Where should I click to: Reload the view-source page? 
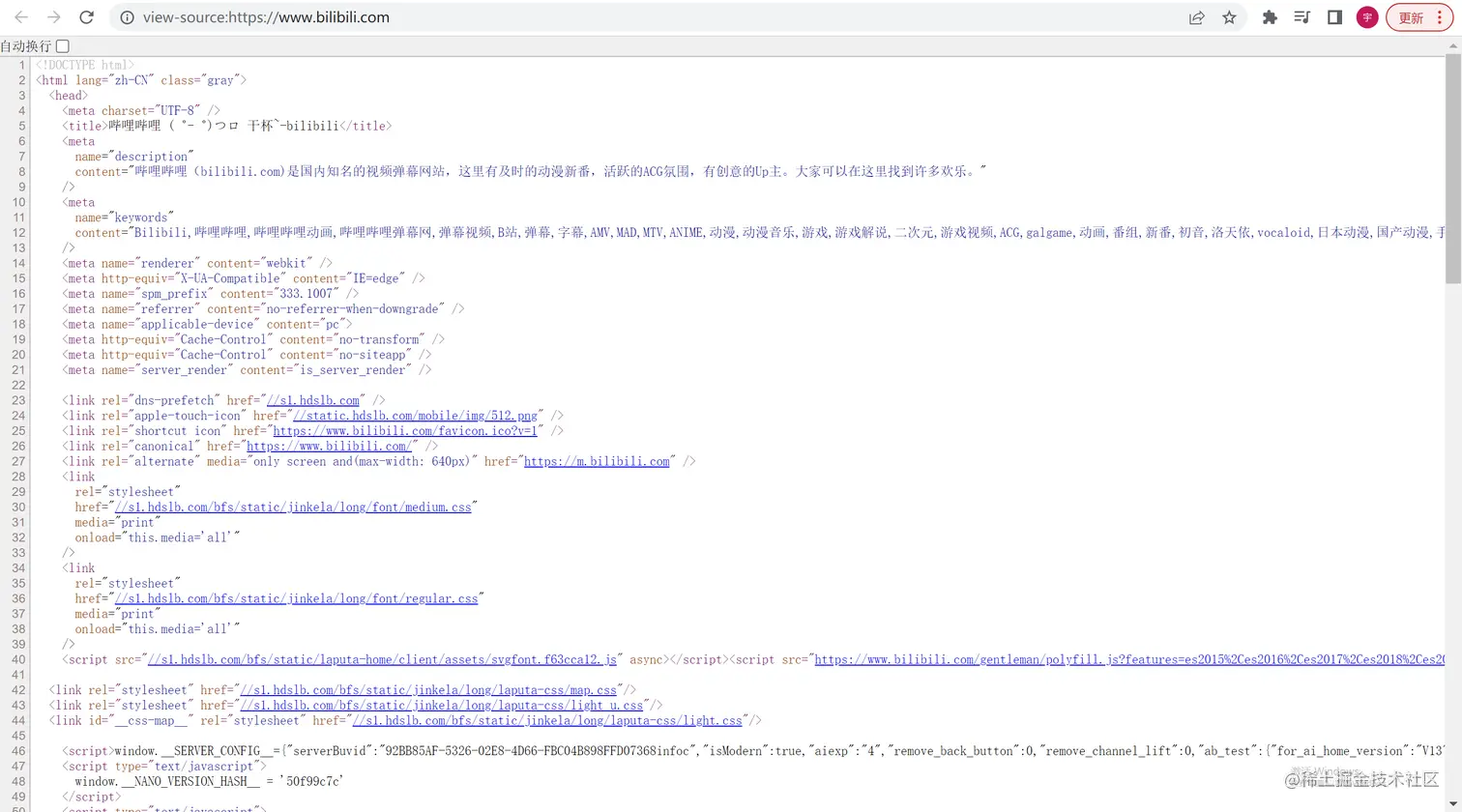click(x=86, y=17)
